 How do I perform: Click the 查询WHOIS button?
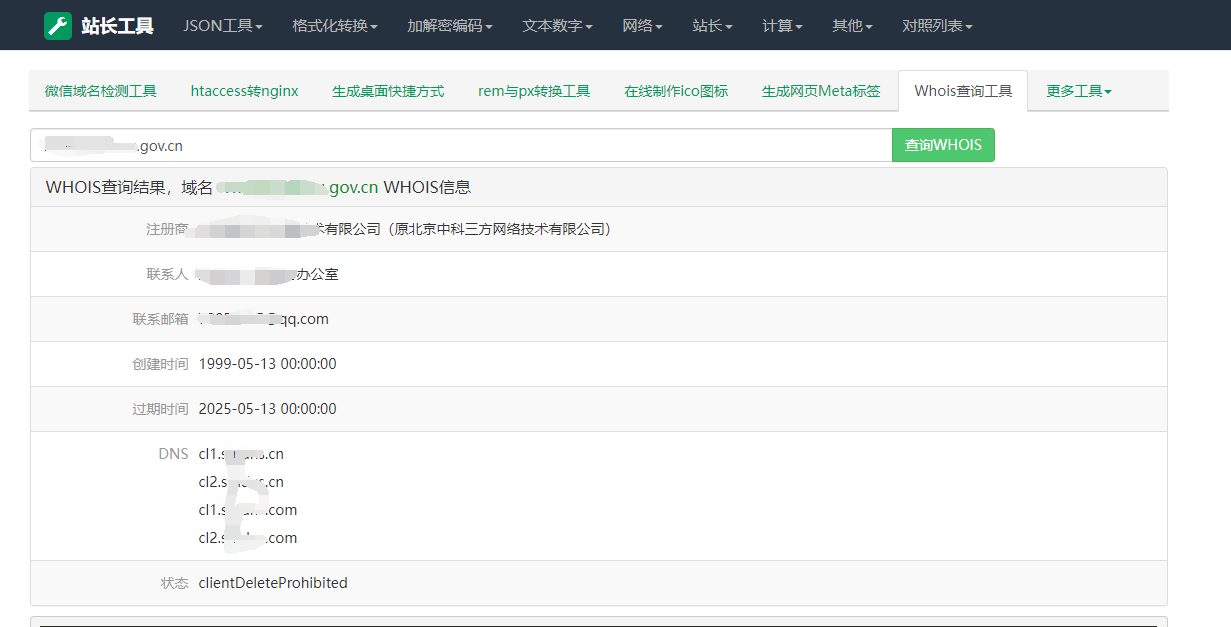pyautogui.click(x=943, y=145)
